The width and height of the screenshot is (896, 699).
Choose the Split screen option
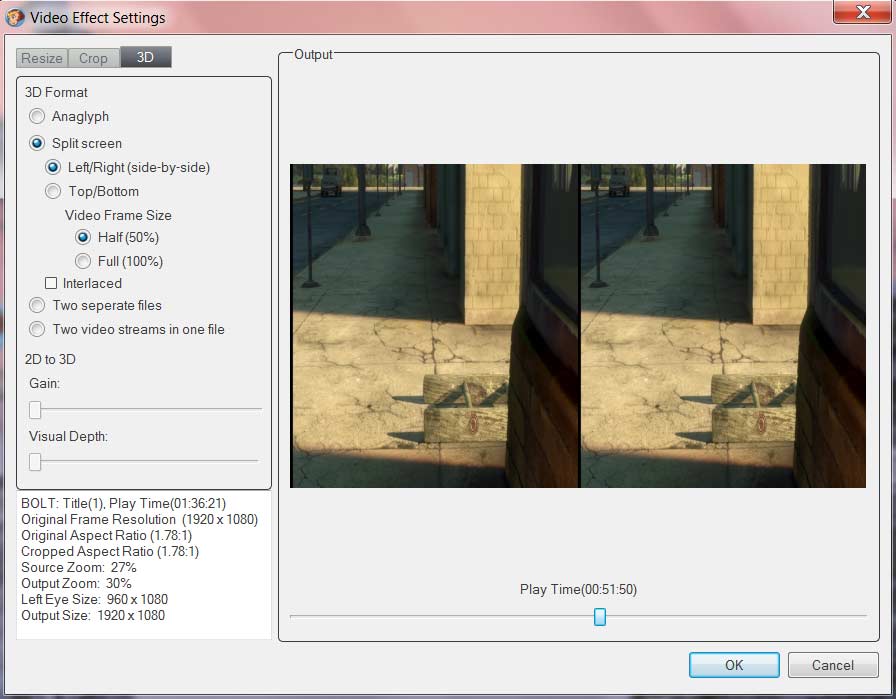pyautogui.click(x=37, y=144)
